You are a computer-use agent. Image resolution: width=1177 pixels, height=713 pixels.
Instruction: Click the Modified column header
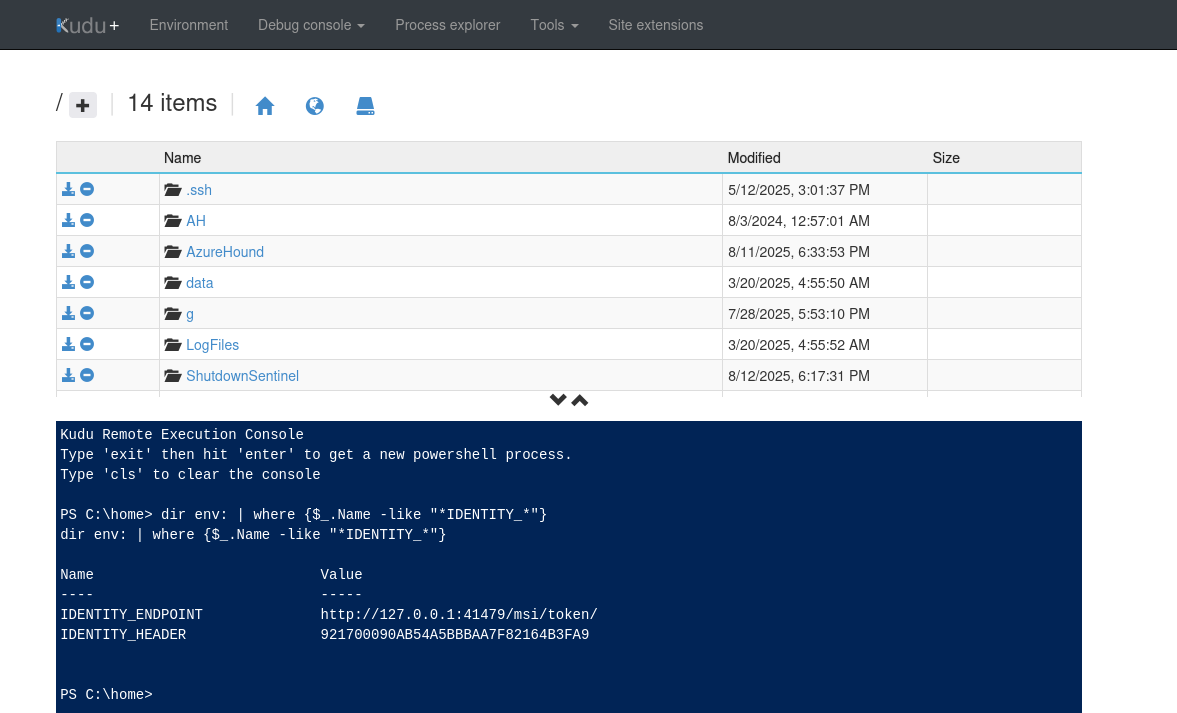(x=754, y=158)
